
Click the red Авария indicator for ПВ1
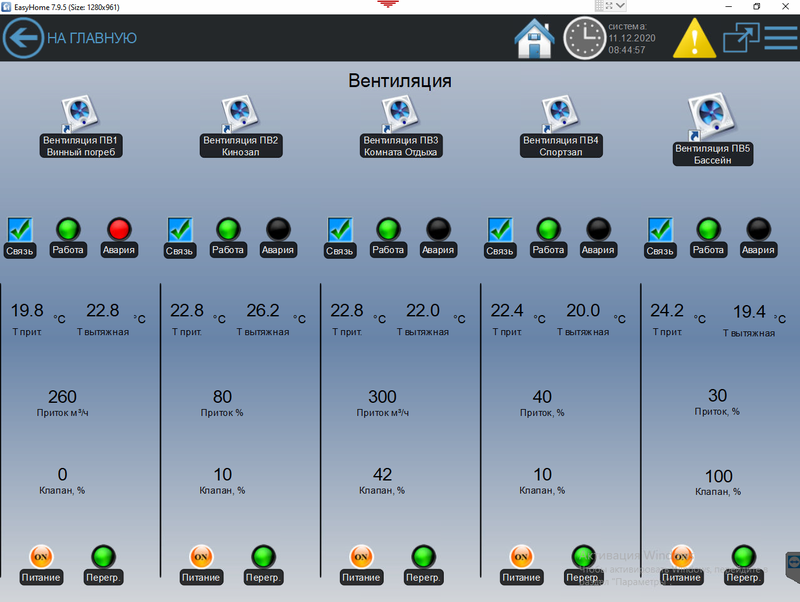[119, 229]
